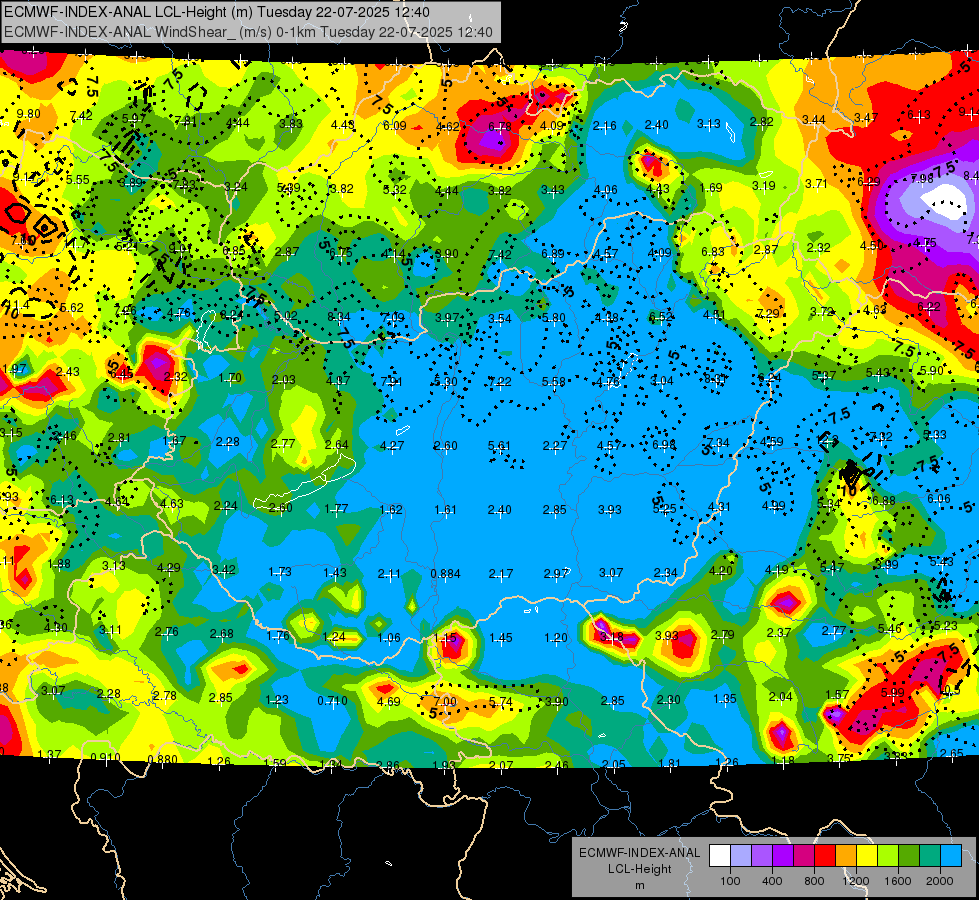
Task: Pick the magenta legend swatch
Action: pos(804,856)
